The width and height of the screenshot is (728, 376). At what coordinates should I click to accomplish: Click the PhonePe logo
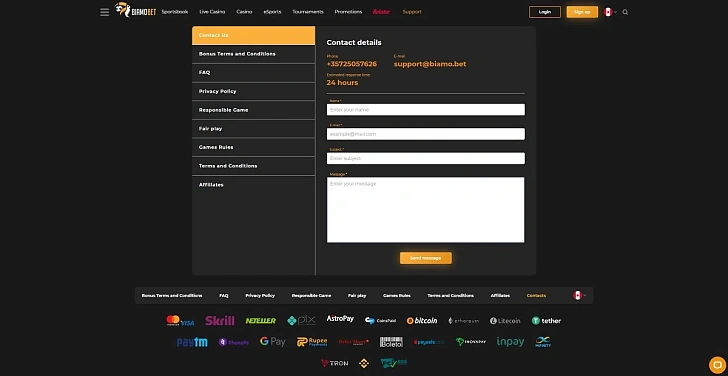234,343
